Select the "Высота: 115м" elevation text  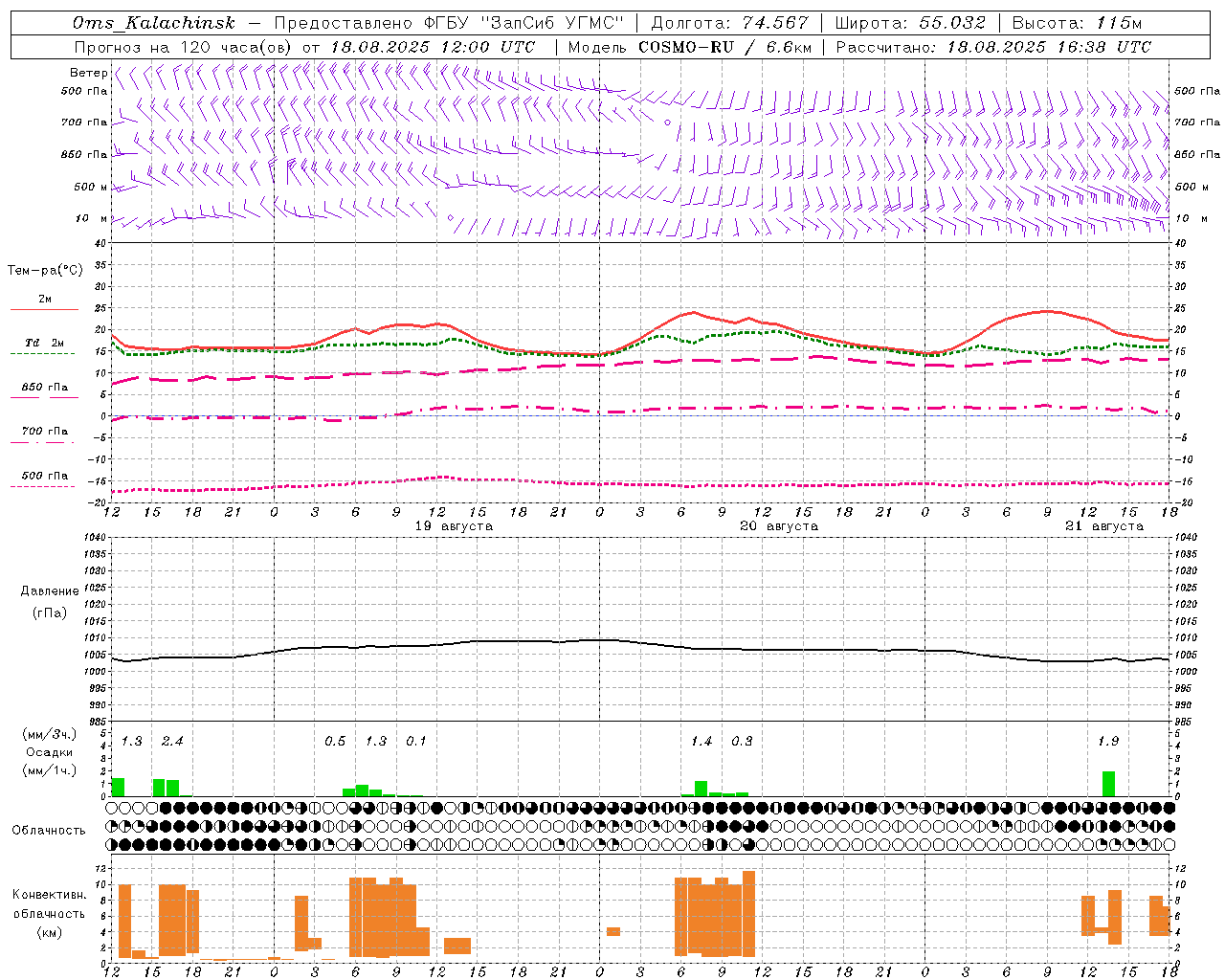click(1077, 23)
